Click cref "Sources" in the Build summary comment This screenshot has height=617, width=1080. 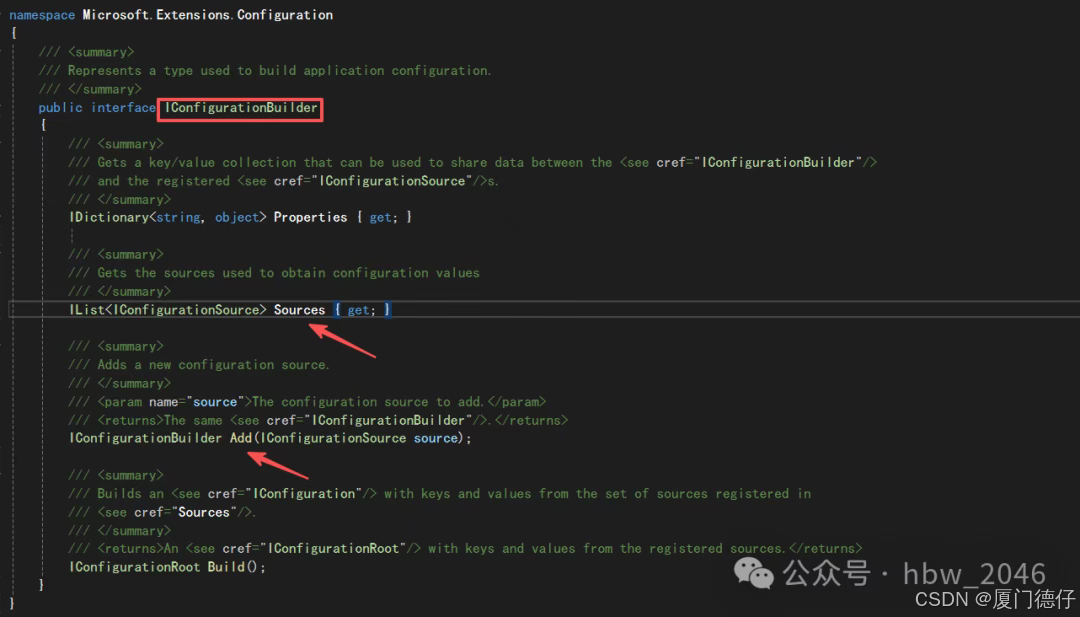click(x=204, y=512)
